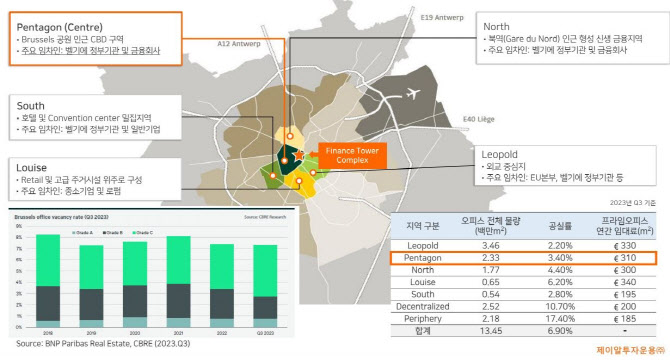Open the Pentagon (Centre) info box
Screen dimensions: 670x362
96,38
